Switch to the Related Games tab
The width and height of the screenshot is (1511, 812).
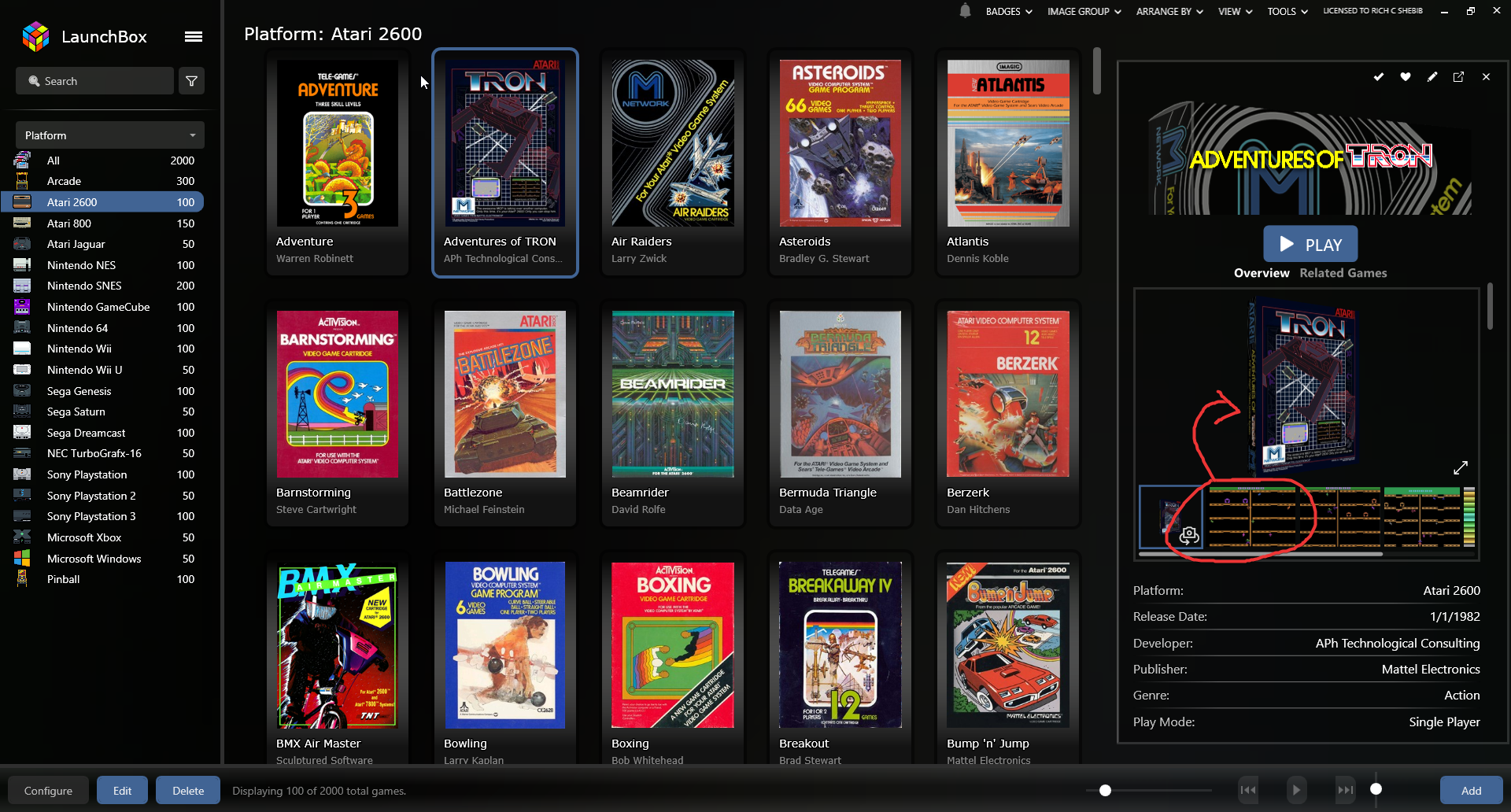click(x=1343, y=273)
